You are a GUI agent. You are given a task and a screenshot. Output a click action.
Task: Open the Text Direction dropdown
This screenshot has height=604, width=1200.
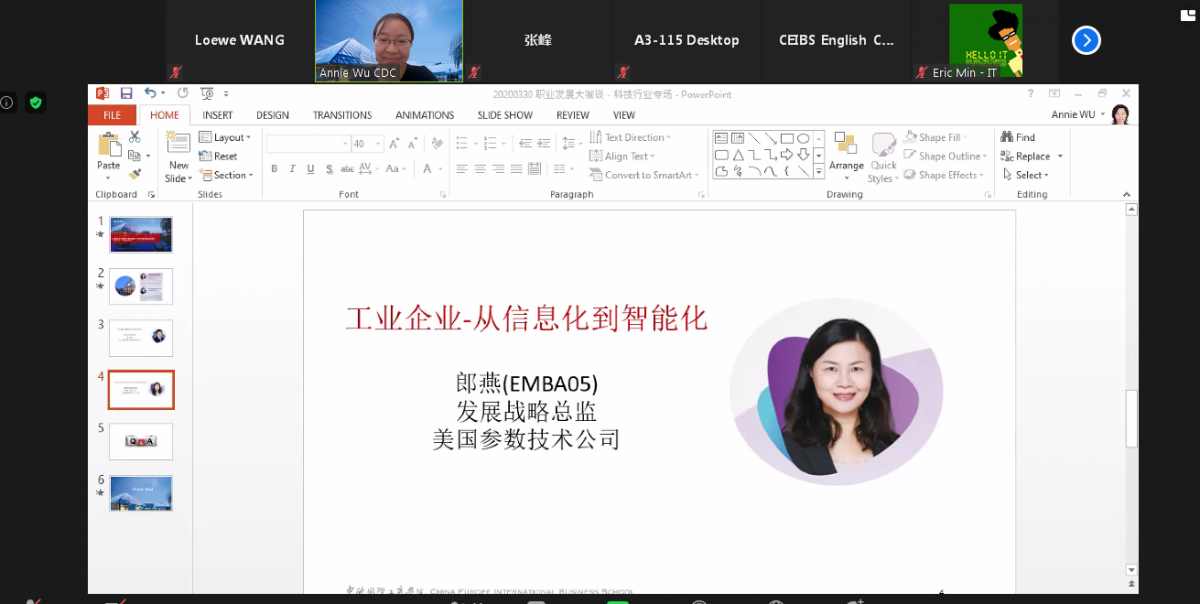(631, 137)
